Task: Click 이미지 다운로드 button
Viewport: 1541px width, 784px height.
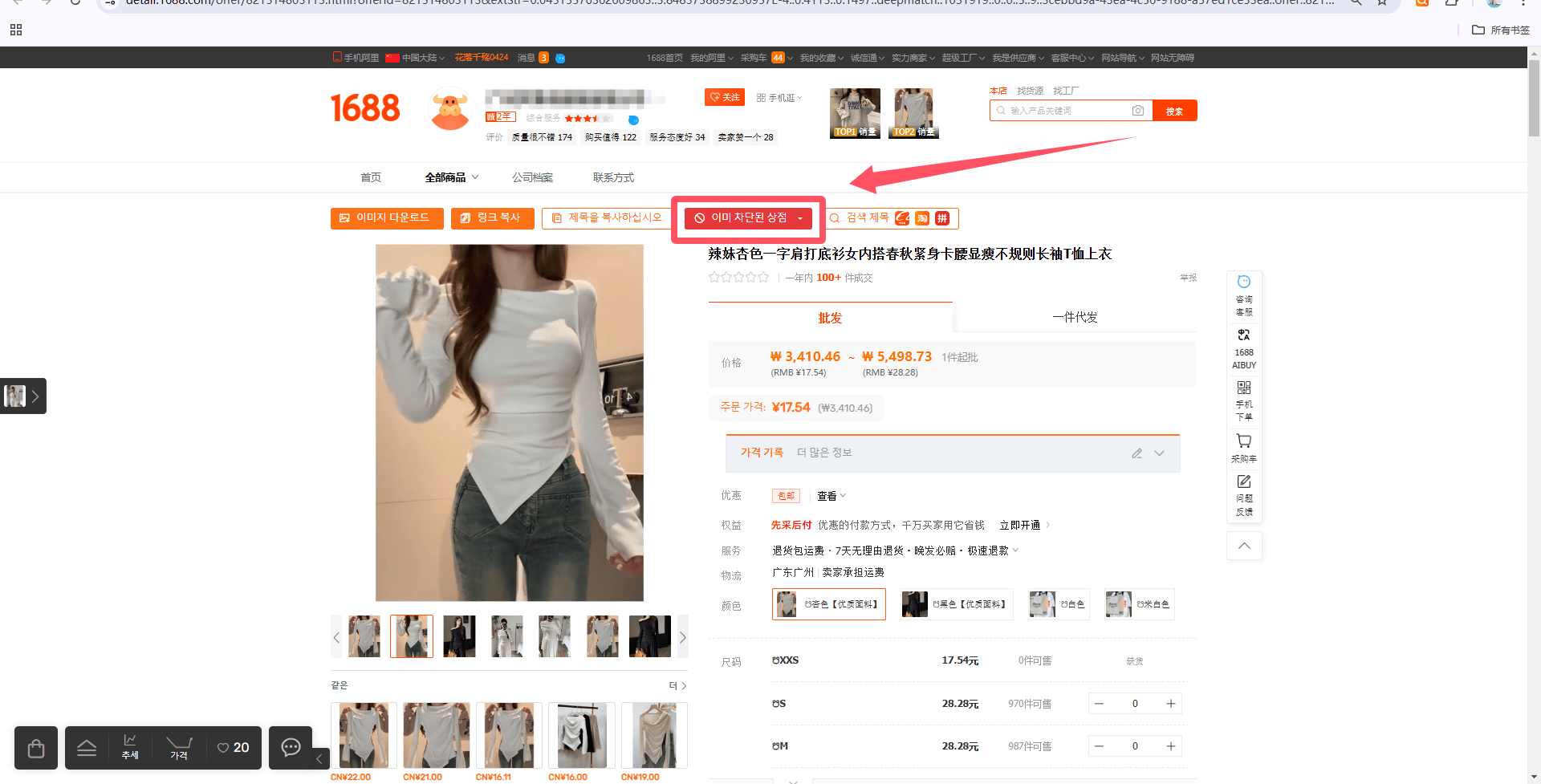Action: click(387, 218)
